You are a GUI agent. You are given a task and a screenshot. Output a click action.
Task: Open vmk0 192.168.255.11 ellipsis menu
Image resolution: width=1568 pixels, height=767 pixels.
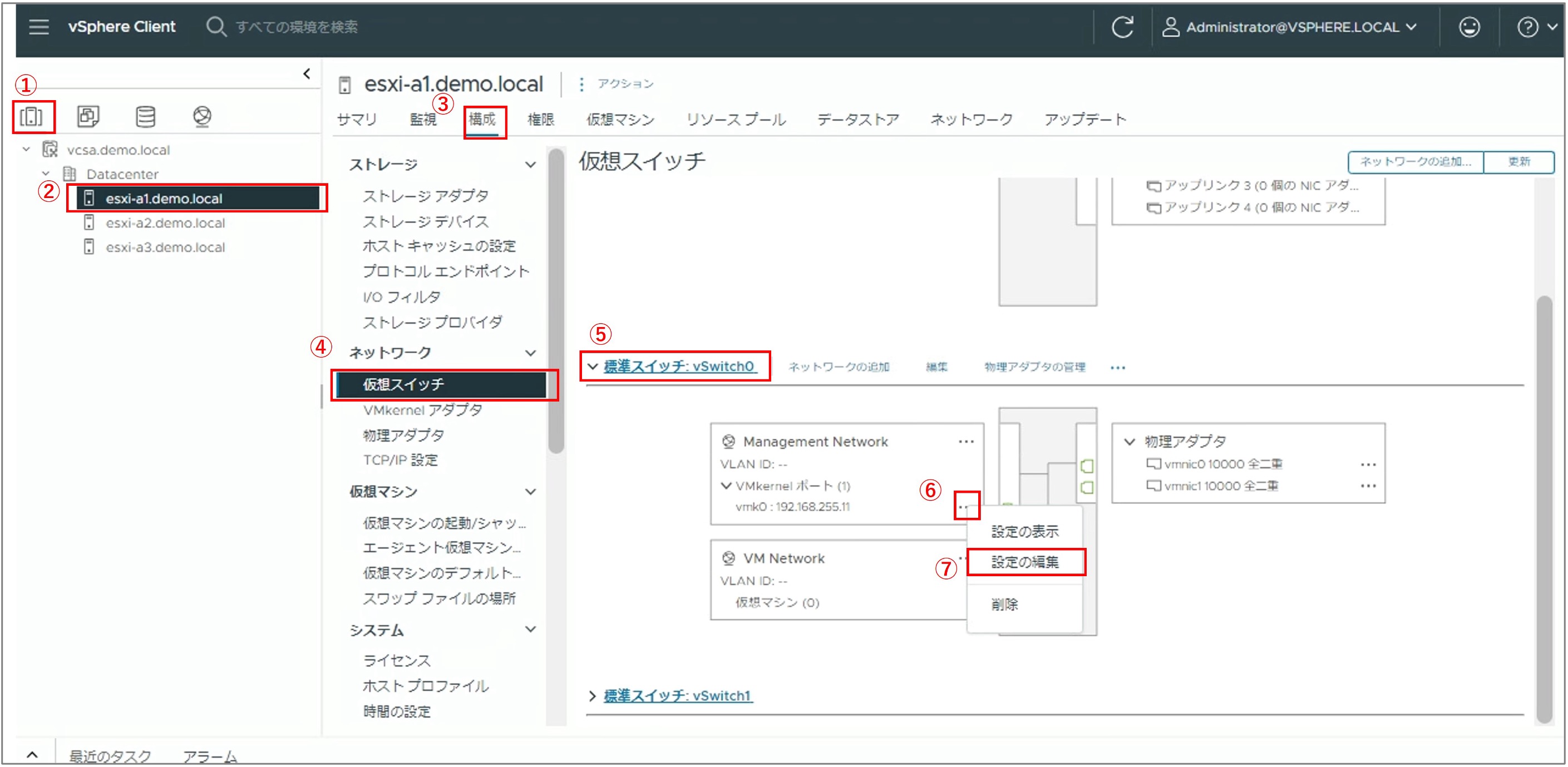click(x=966, y=506)
